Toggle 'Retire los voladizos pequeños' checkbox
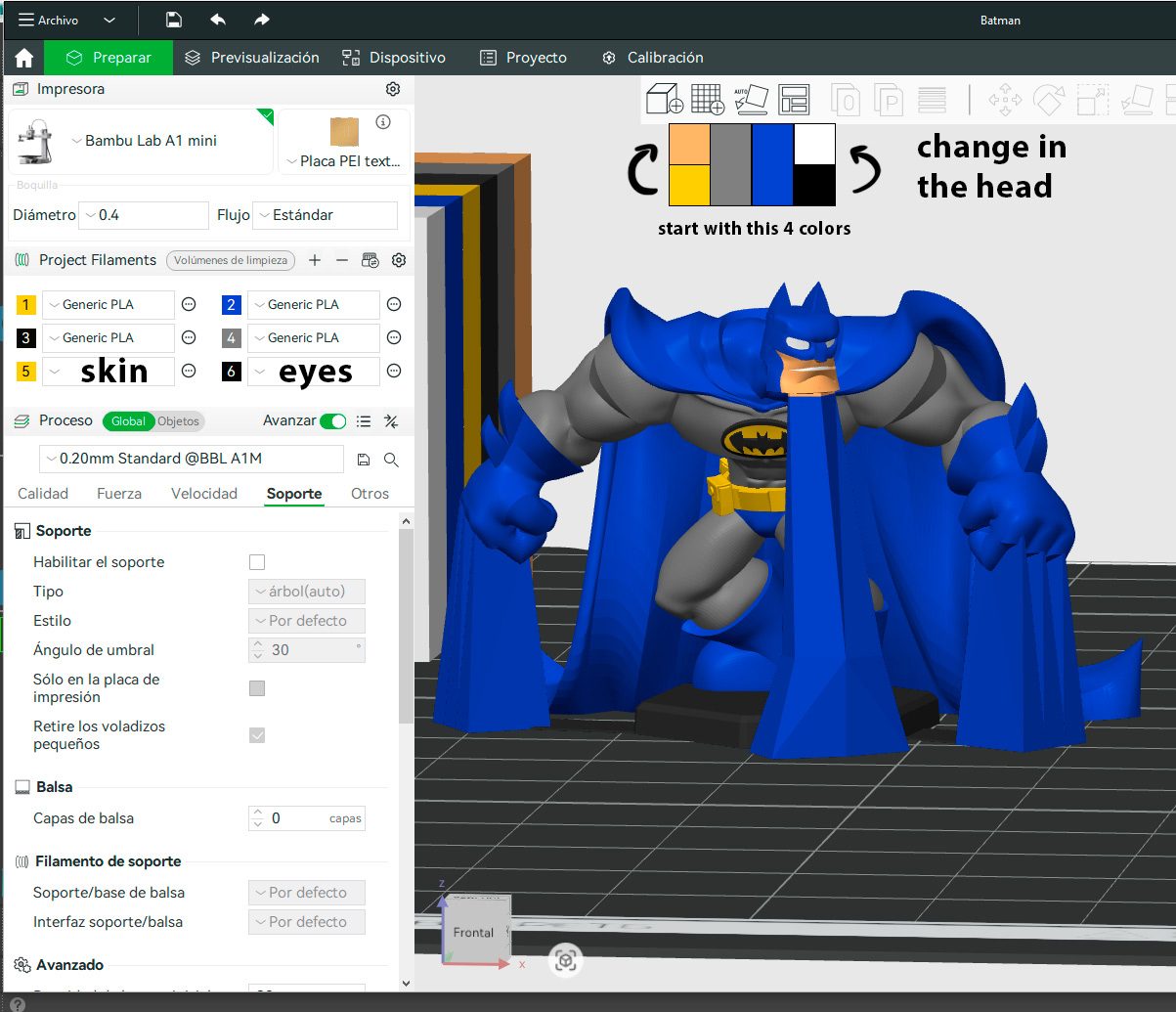1176x1012 pixels. [x=257, y=735]
